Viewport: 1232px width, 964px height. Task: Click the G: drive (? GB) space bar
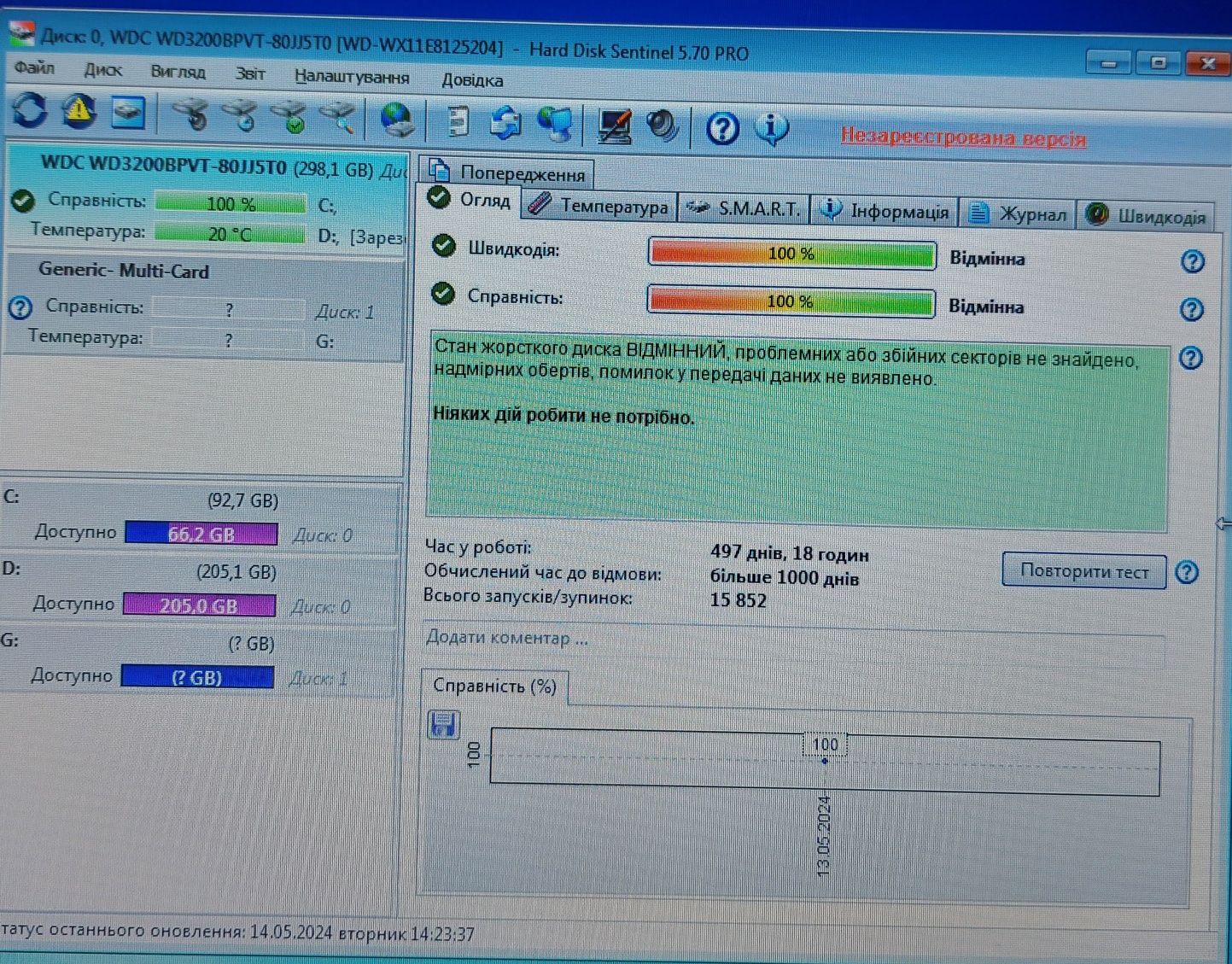point(197,676)
